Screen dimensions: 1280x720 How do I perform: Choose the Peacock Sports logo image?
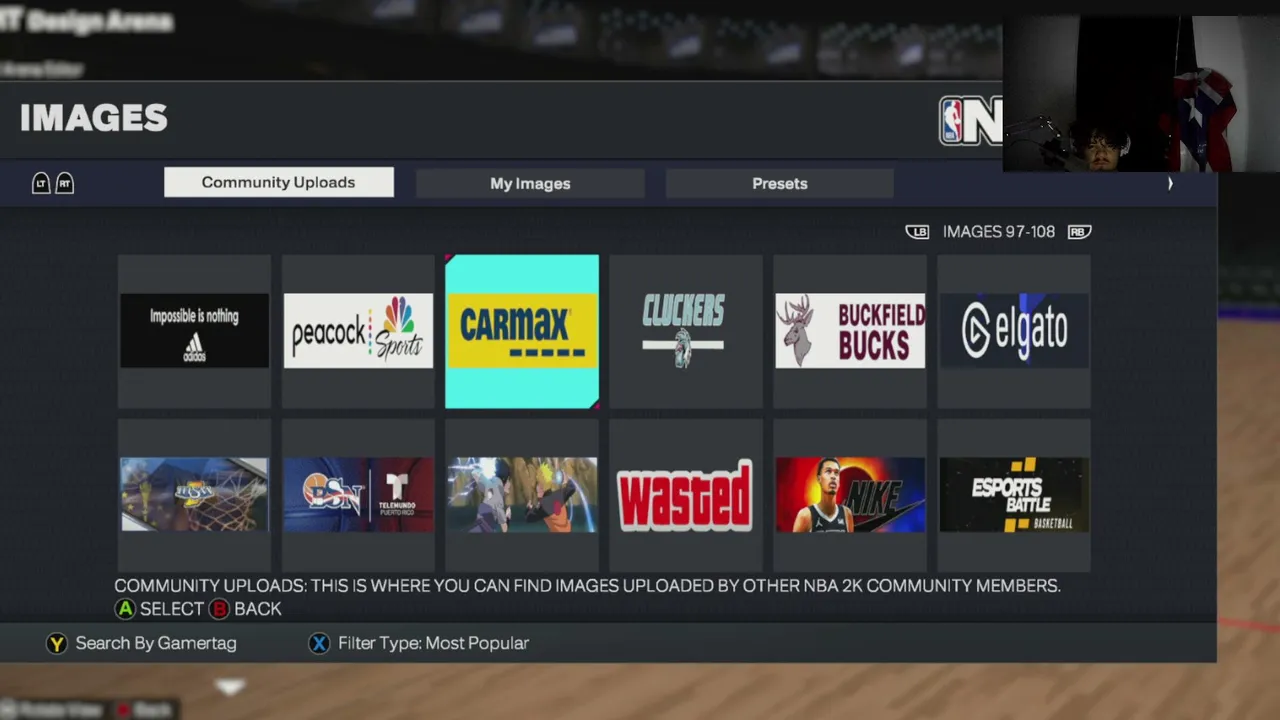tap(358, 331)
